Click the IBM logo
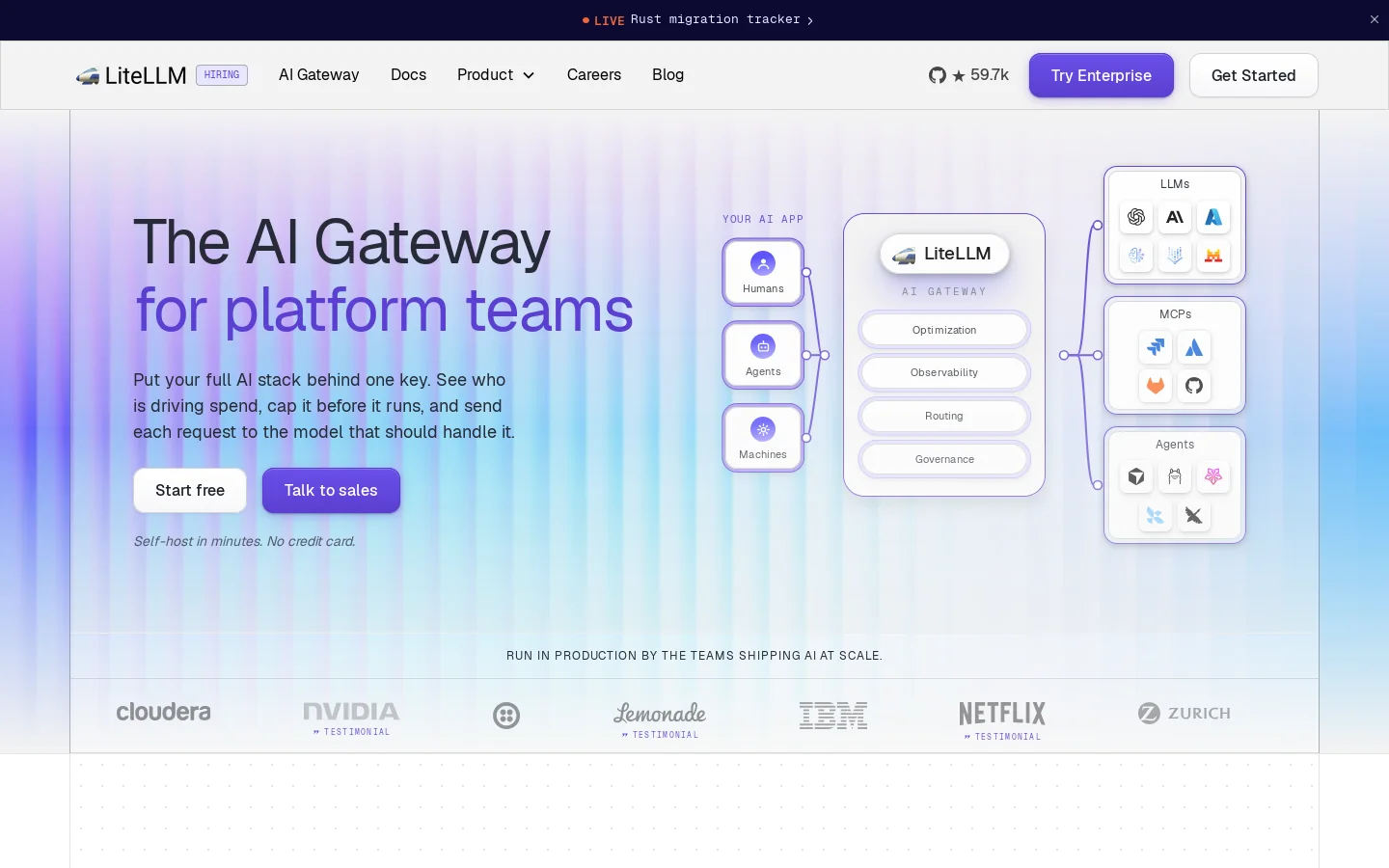This screenshot has width=1389, height=868. point(833,715)
